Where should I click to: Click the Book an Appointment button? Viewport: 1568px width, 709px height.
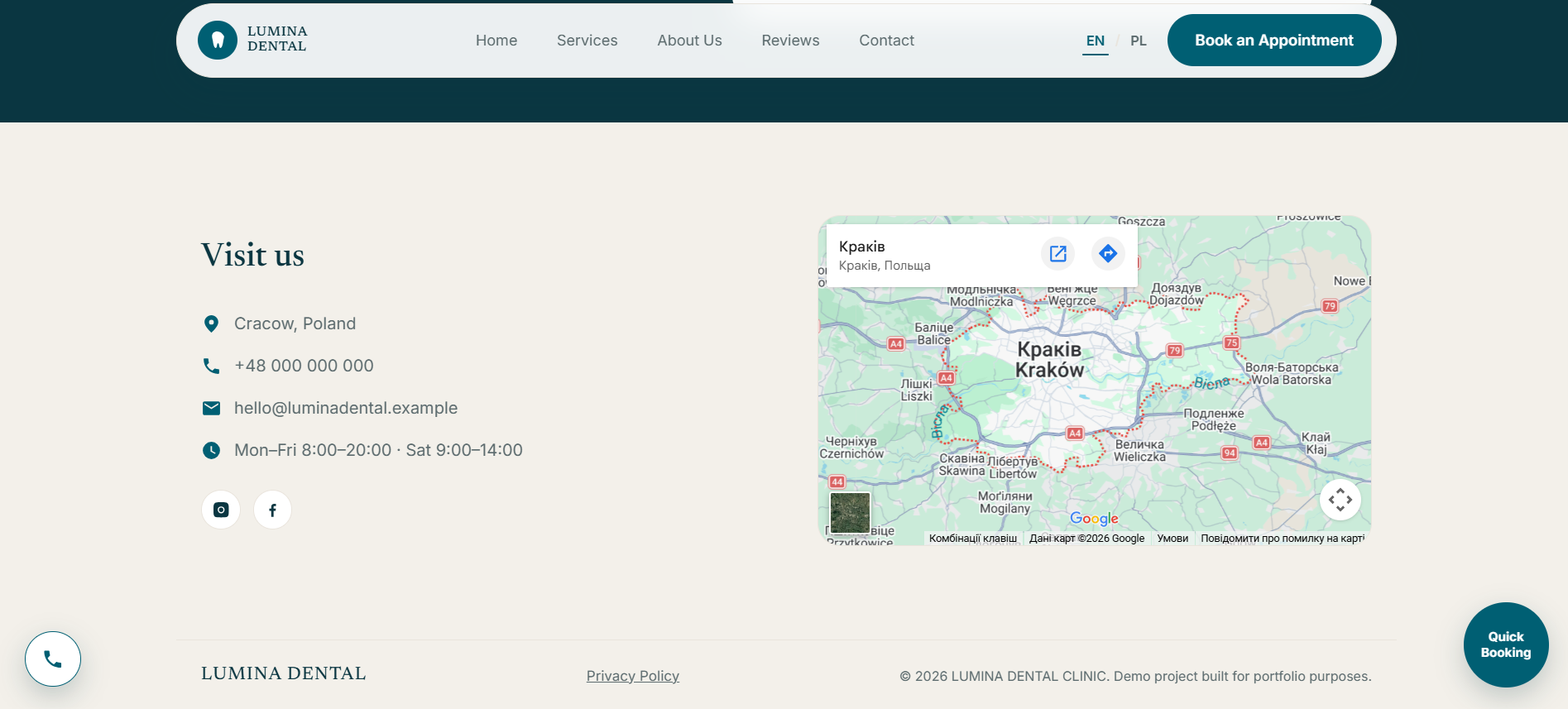(x=1274, y=41)
